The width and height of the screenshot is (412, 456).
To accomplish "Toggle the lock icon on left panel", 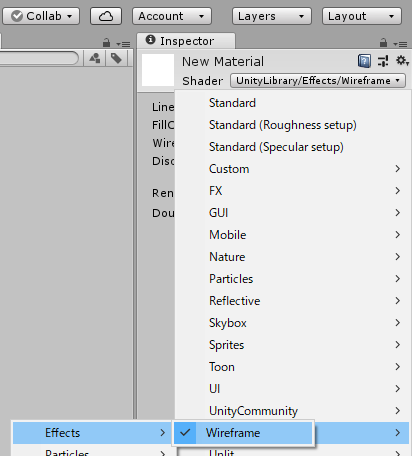I will pos(106,43).
